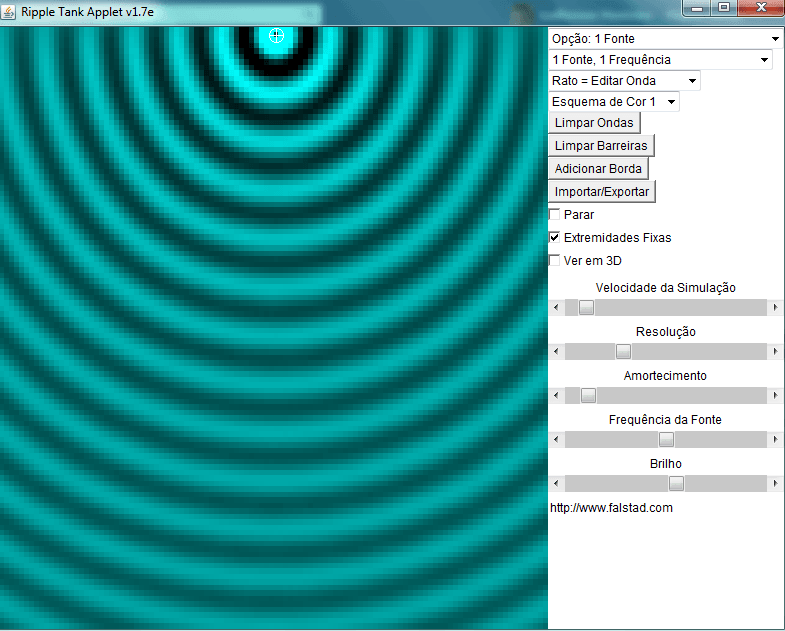Click right arrow of Brilho slider
Viewport: 785px width, 631px height.
click(x=775, y=483)
